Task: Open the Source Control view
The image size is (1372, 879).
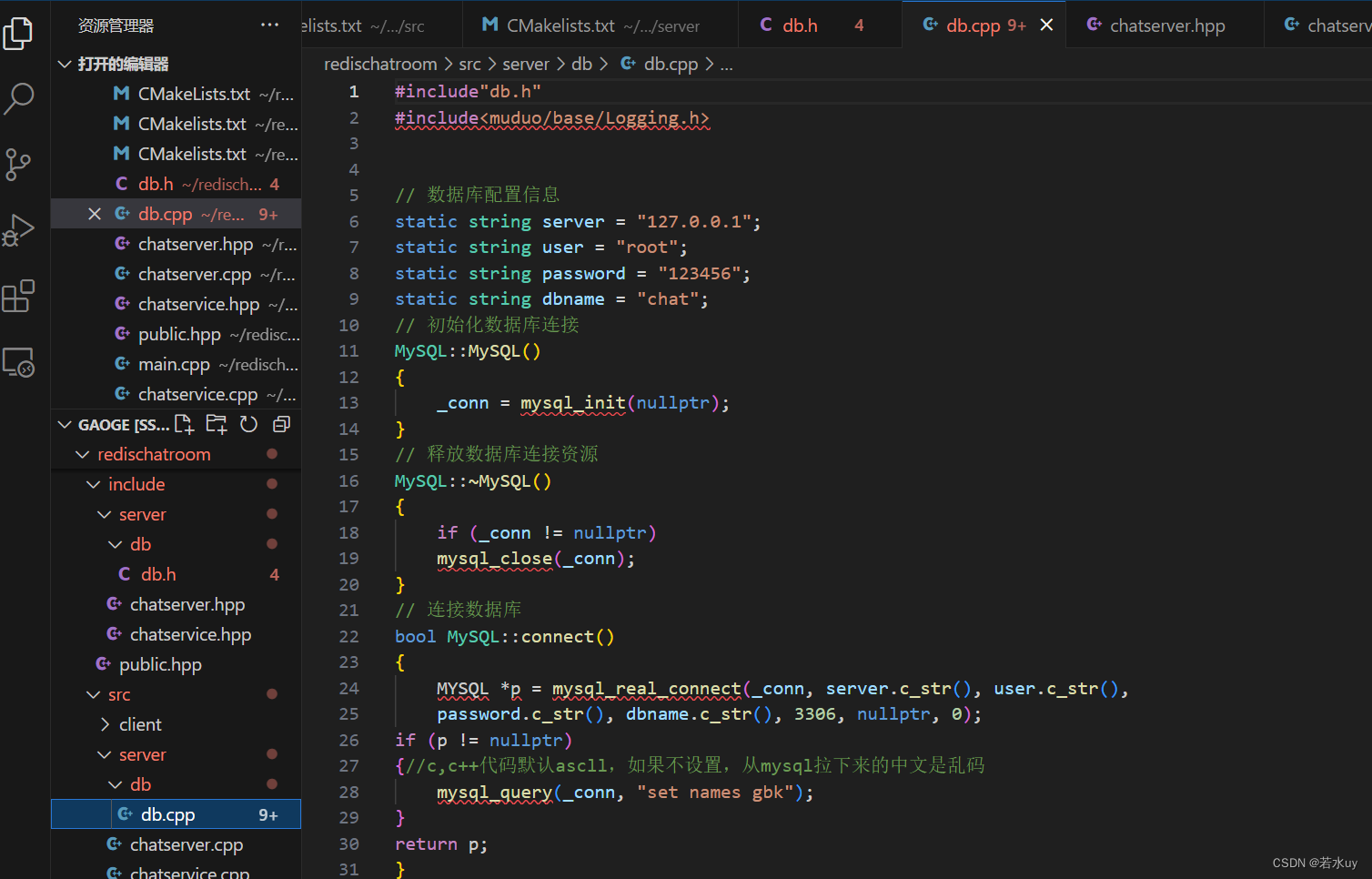Action: (18, 165)
